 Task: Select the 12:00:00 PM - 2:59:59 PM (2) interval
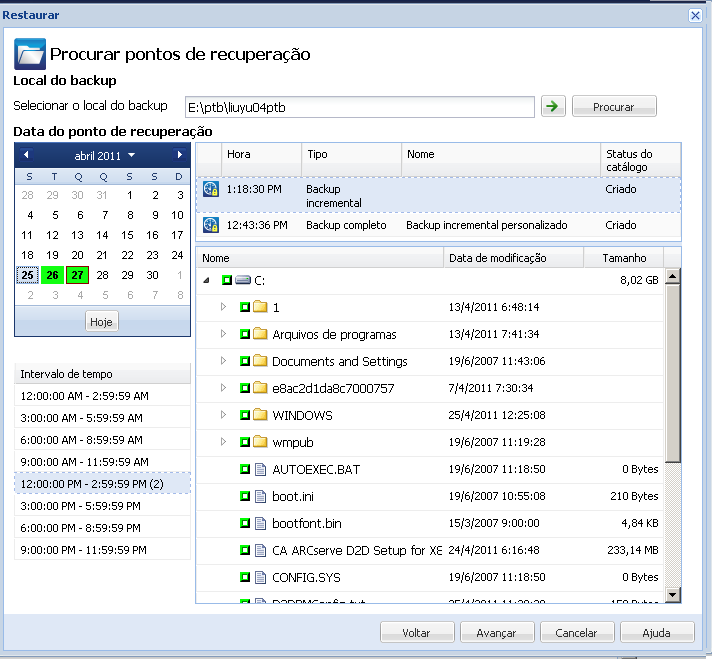pos(102,484)
